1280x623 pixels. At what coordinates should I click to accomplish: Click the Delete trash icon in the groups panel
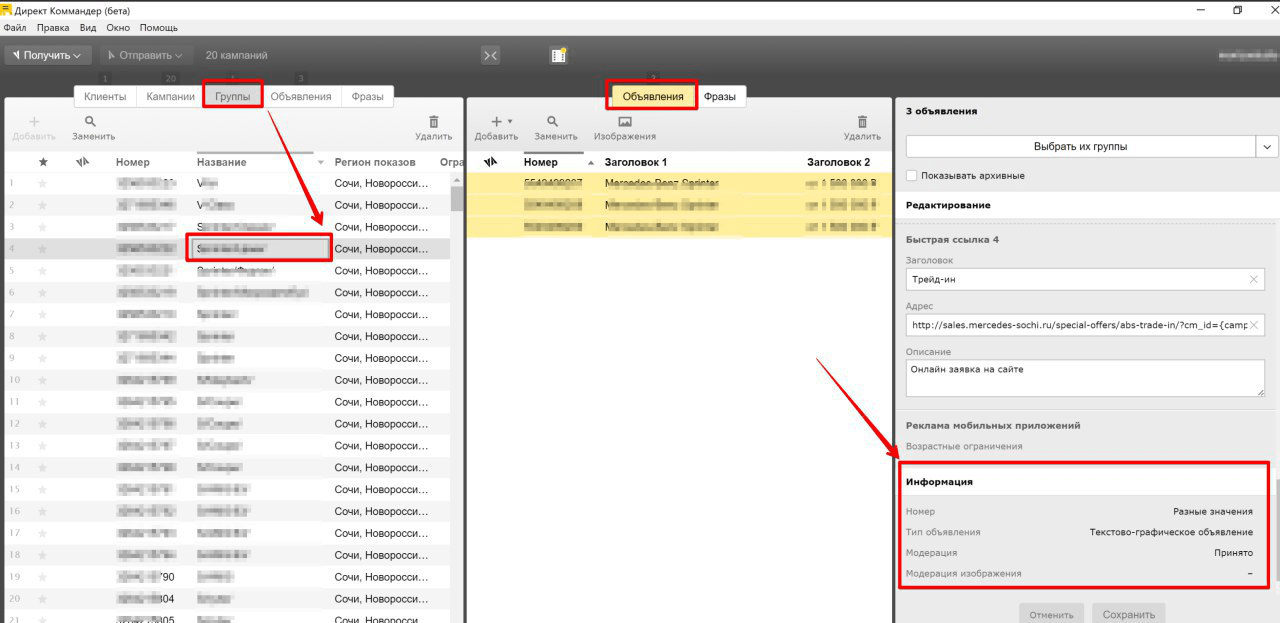(x=433, y=121)
